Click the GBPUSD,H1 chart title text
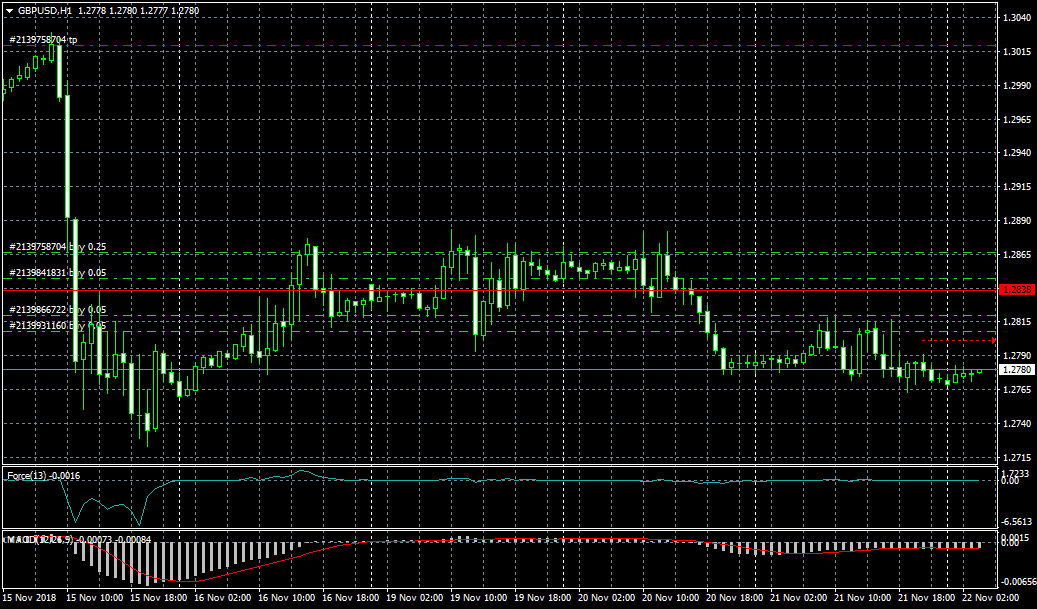 pos(45,10)
